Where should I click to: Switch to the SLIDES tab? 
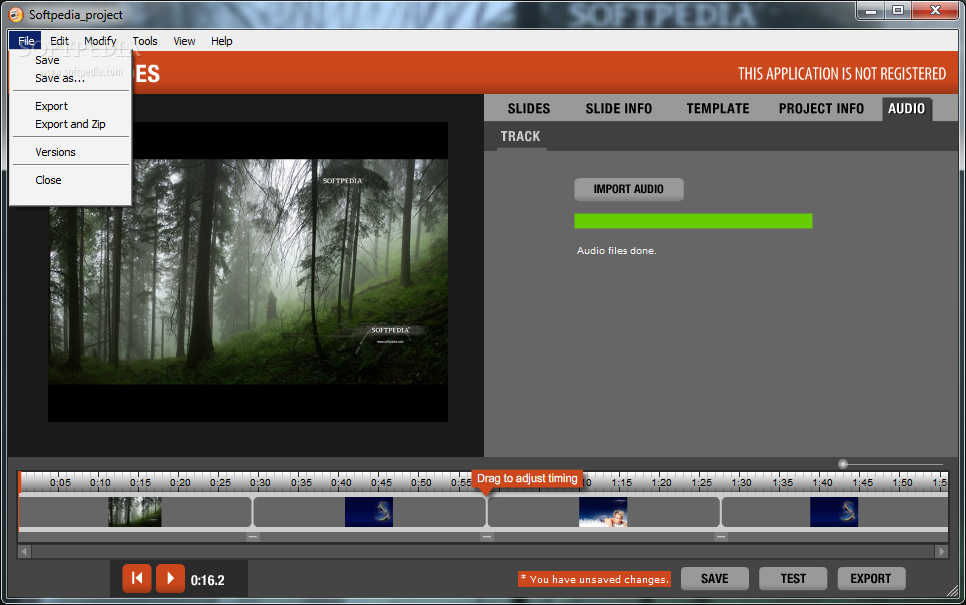529,108
